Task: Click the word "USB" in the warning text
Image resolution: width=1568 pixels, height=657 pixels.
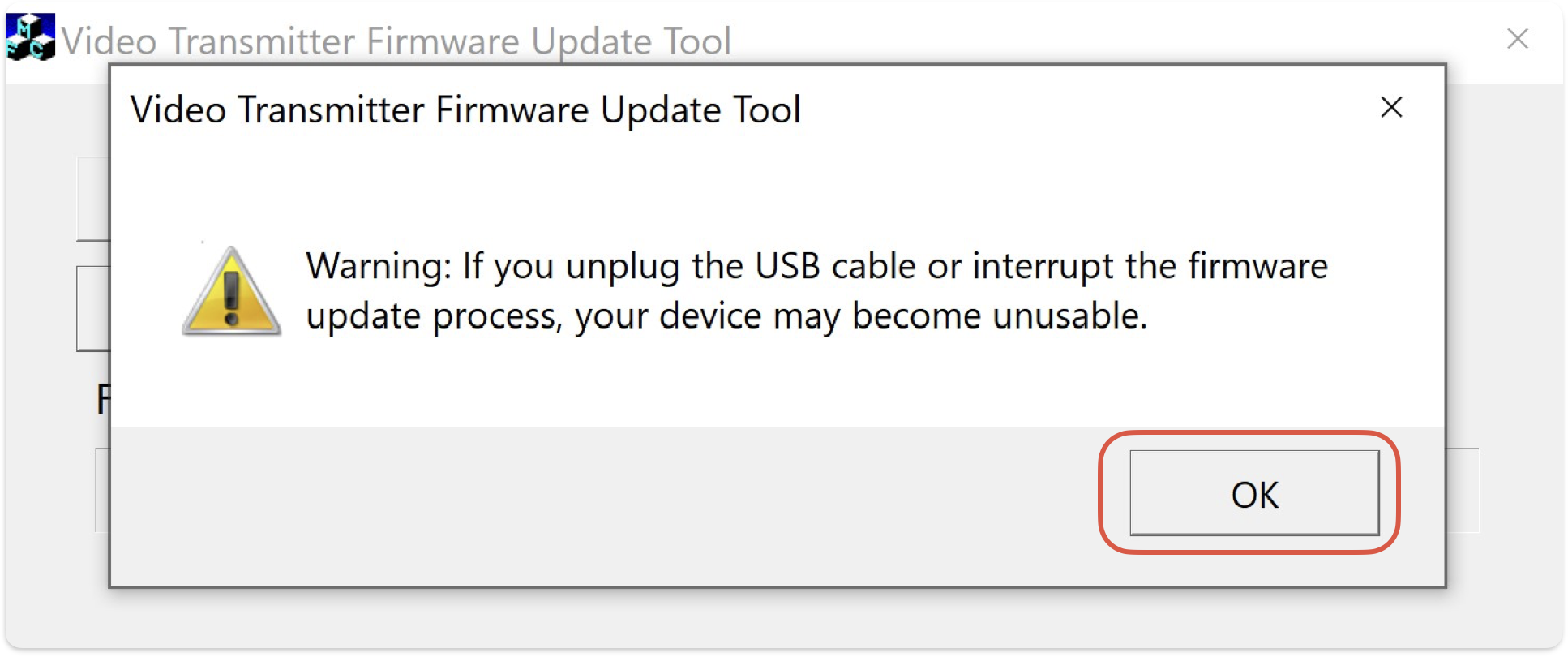Action: click(x=787, y=266)
